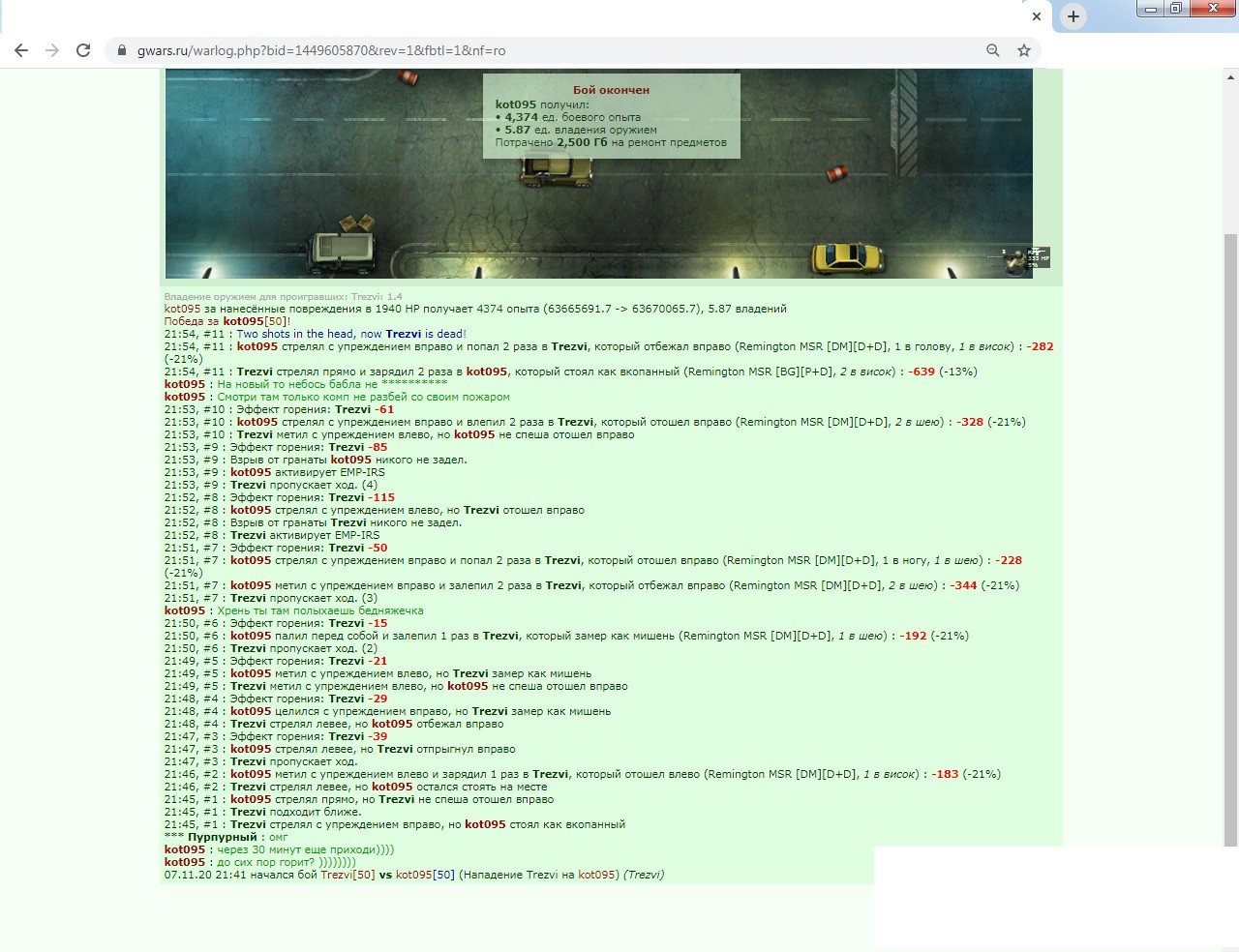
Task: Click kot095 before 'Хрень ты там' message
Action: click(x=185, y=611)
